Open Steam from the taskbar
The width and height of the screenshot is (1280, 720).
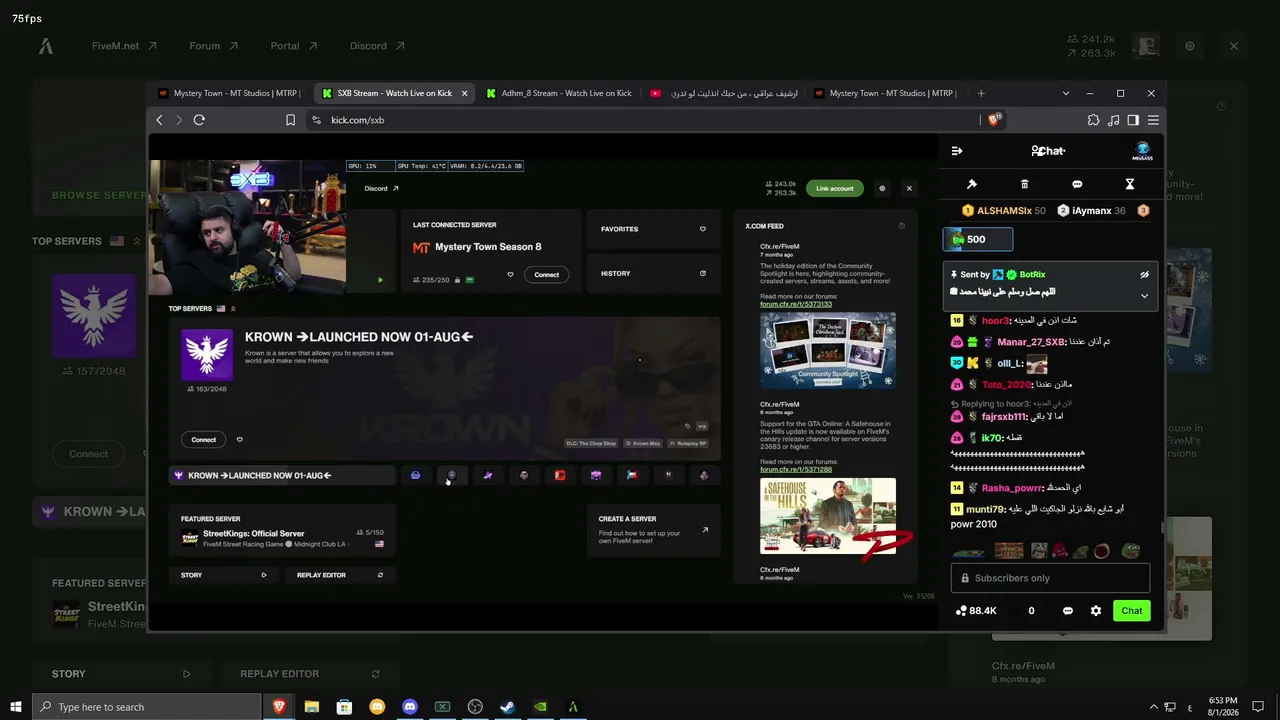[507, 707]
